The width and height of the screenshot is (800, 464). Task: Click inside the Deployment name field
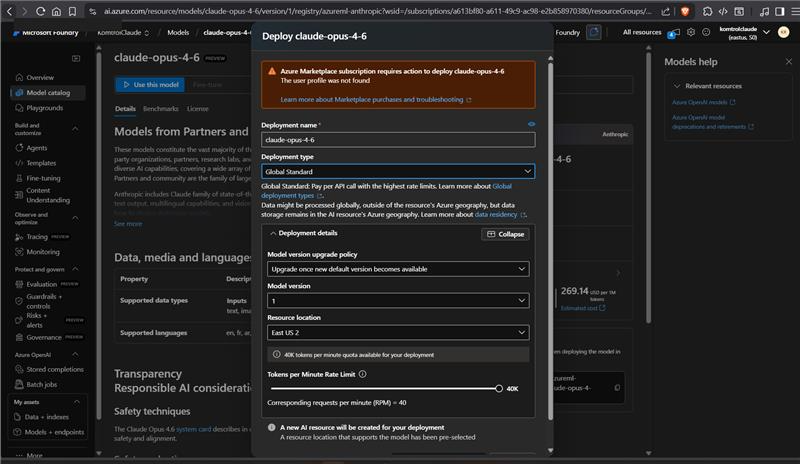tap(398, 140)
